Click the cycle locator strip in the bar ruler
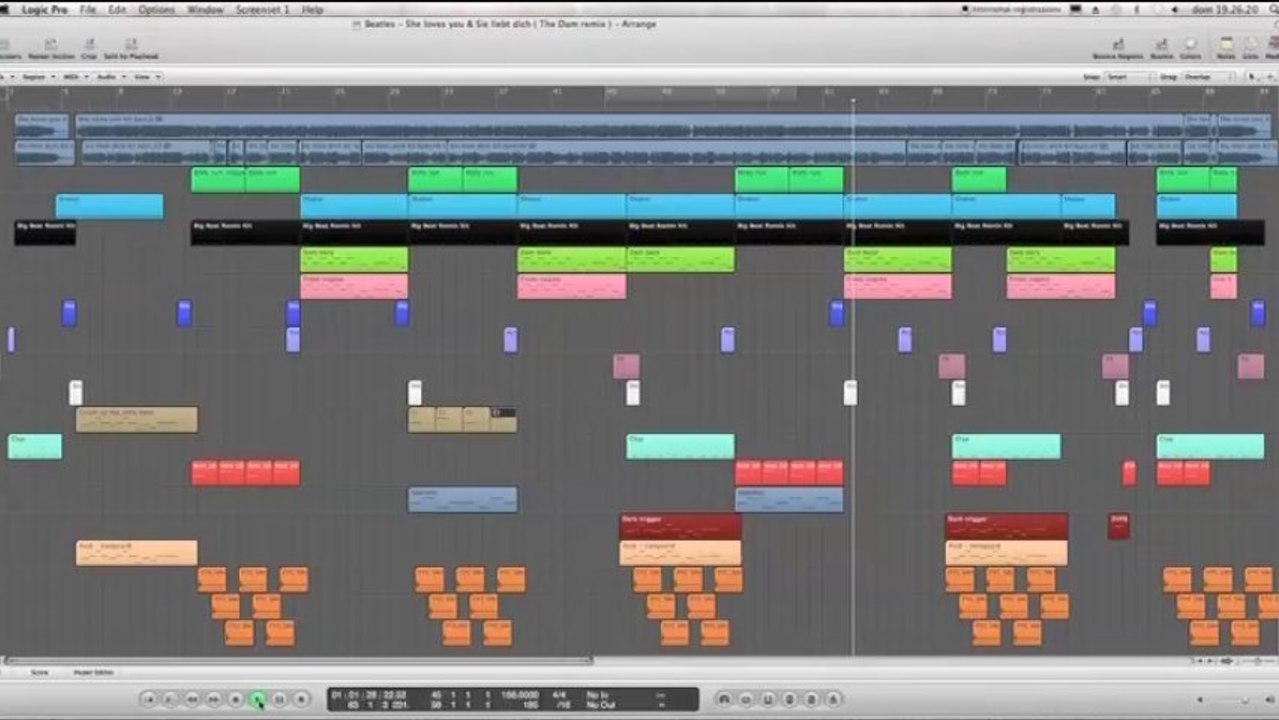The image size is (1279, 720). [x=700, y=92]
